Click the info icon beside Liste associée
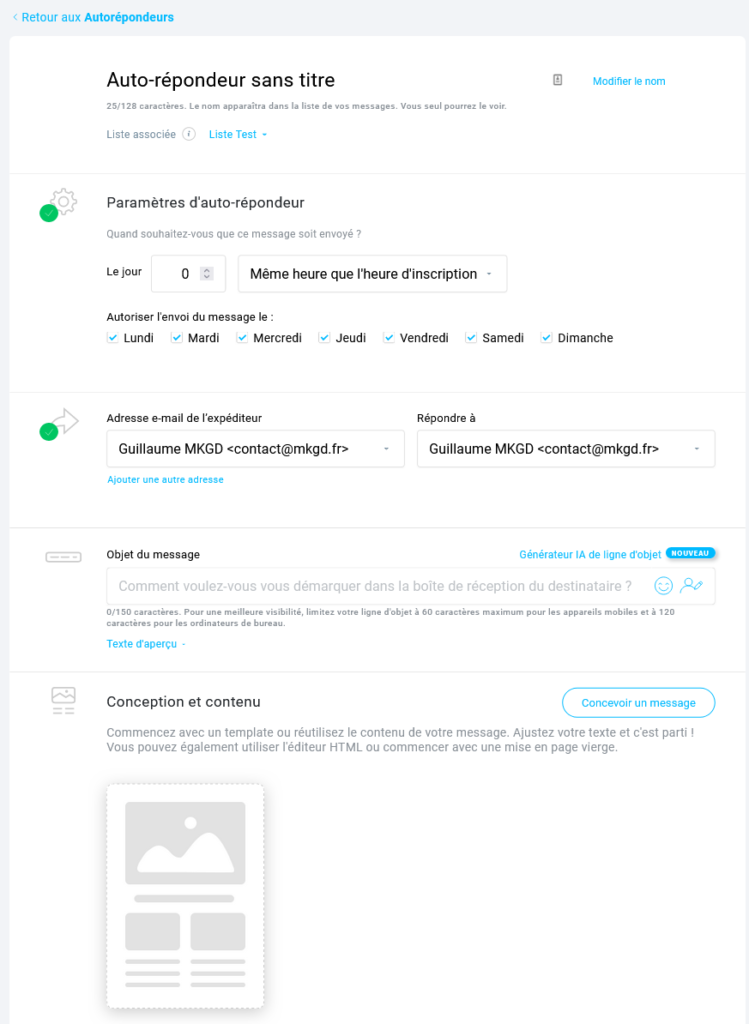The width and height of the screenshot is (749, 1024). (x=189, y=135)
